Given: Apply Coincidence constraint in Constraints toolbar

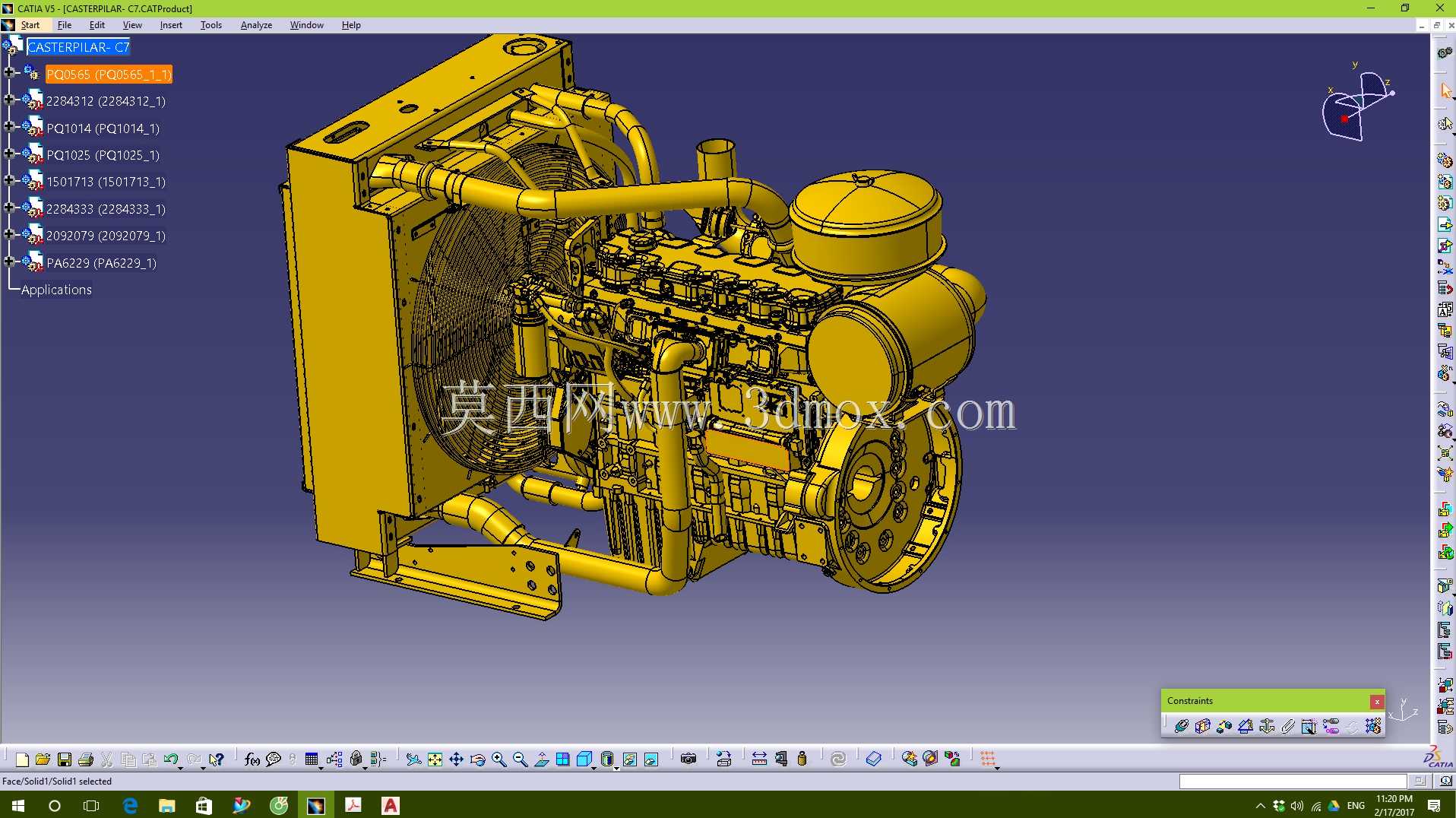Looking at the screenshot, I should tap(1181, 726).
